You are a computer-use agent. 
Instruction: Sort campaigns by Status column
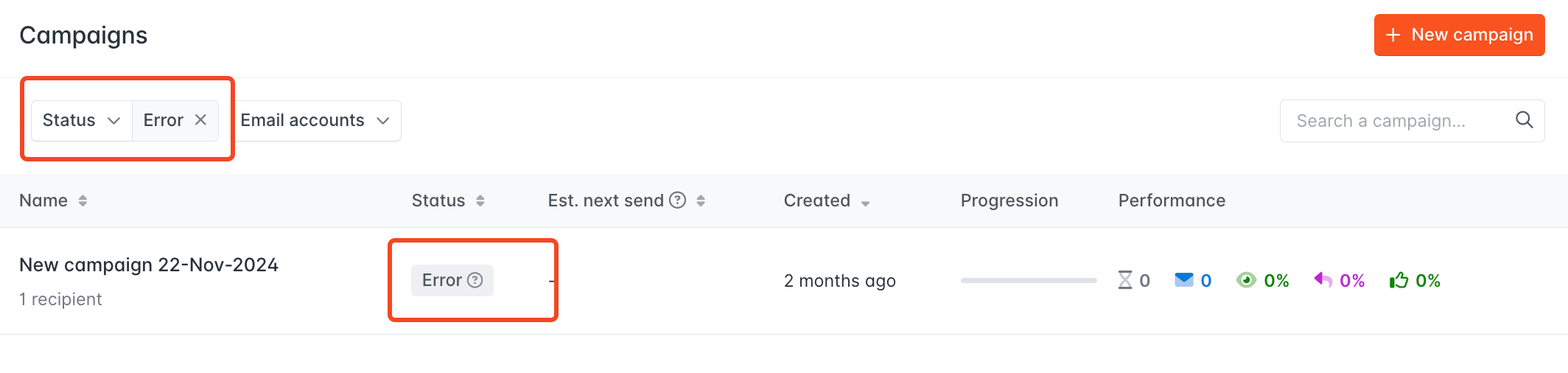tap(480, 201)
